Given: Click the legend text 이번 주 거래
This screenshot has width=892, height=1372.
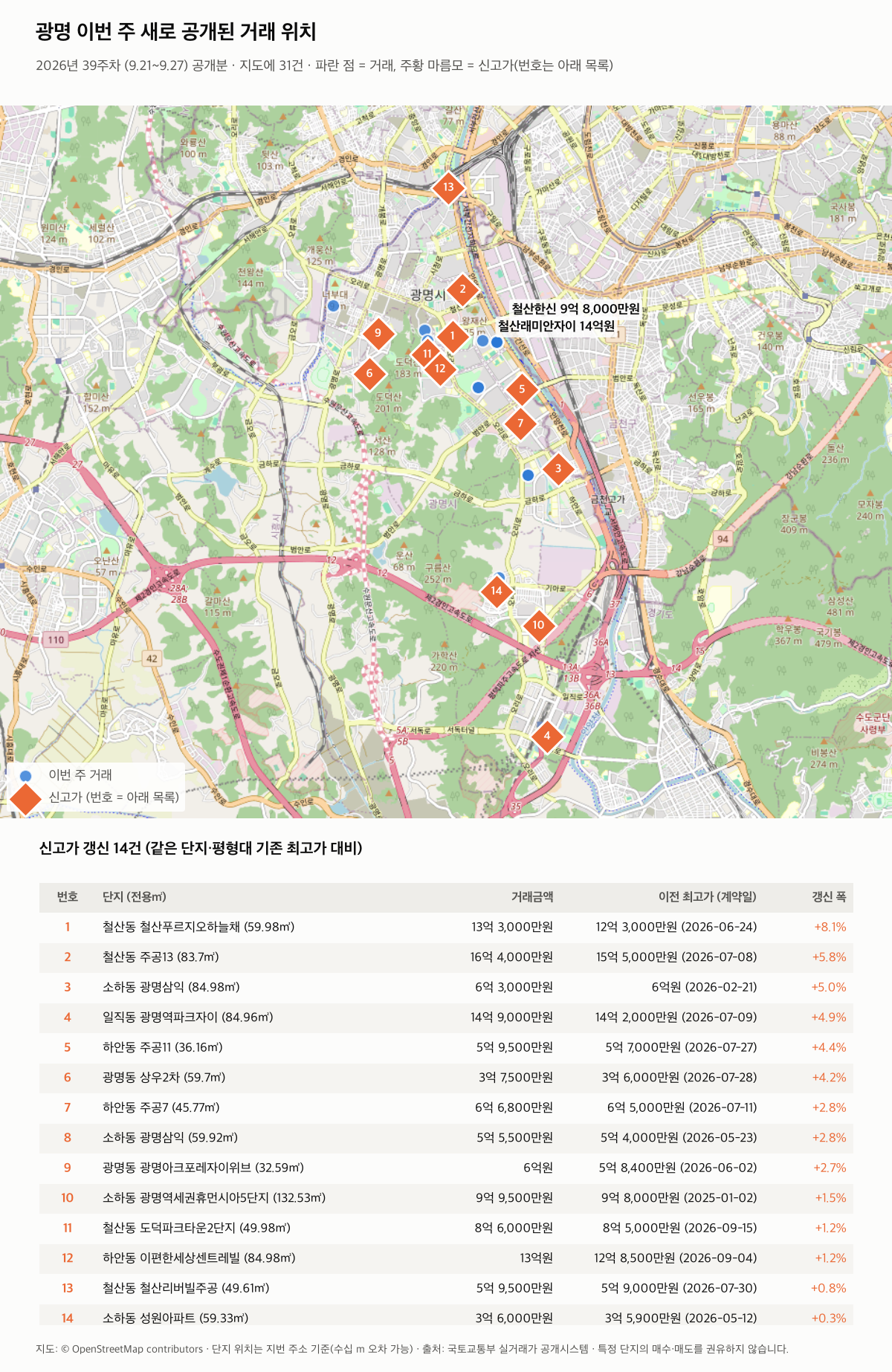Looking at the screenshot, I should click(x=80, y=774).
